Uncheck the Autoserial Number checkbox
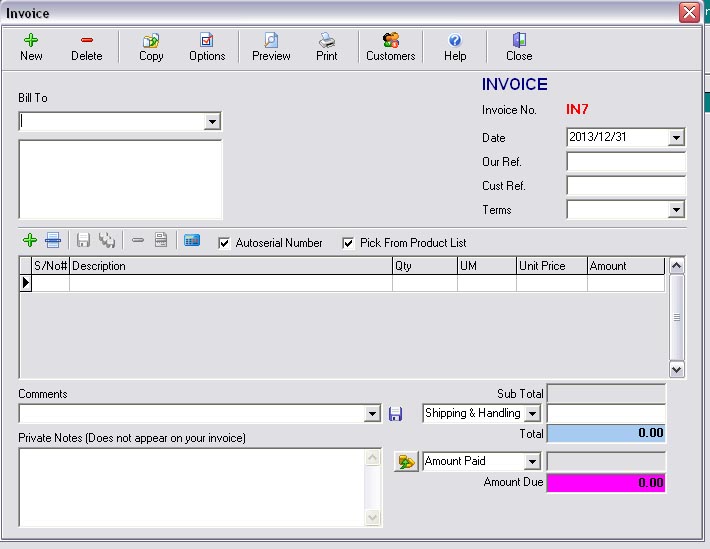Screen dimensions: 710x549 pyautogui.click(x=224, y=243)
